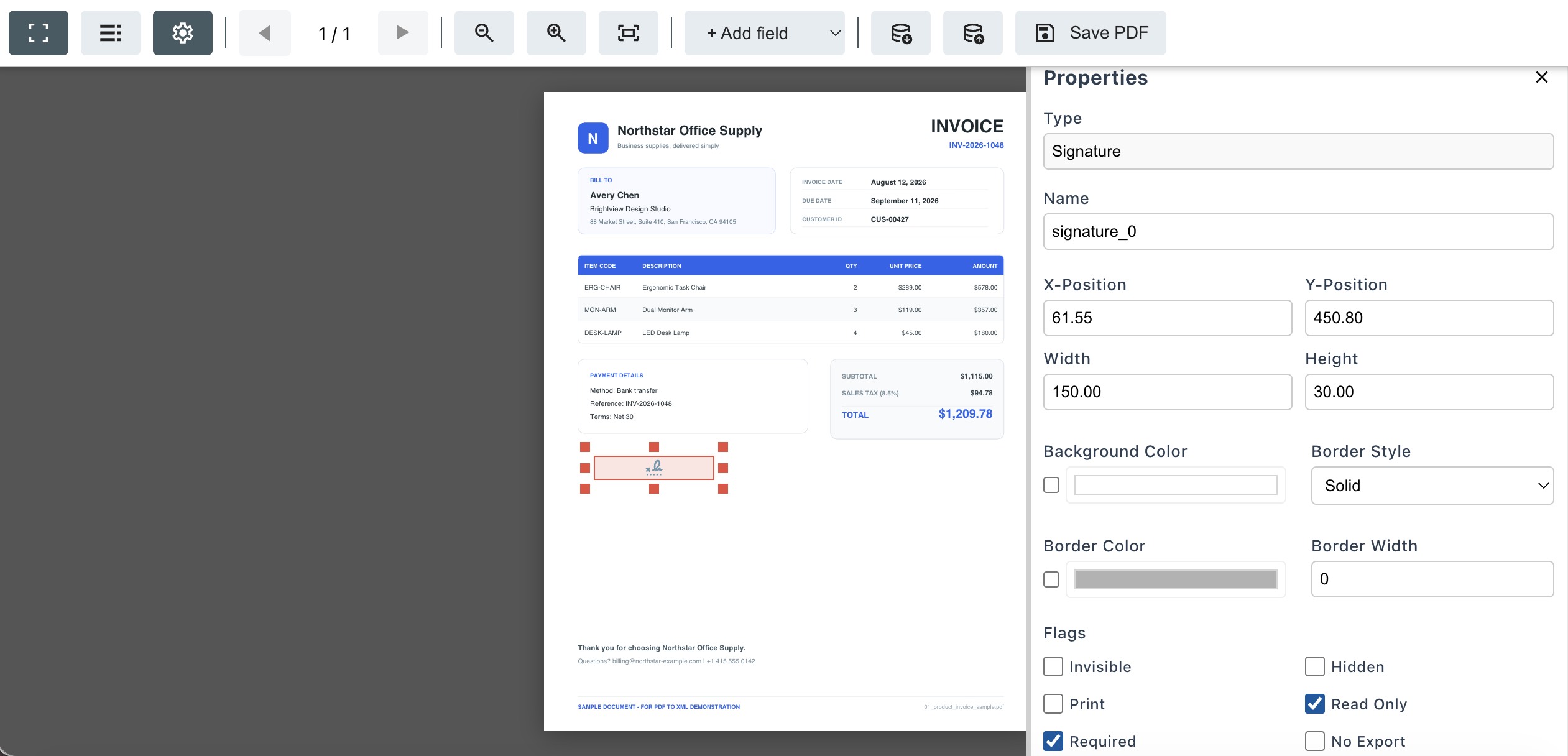
Task: Click the Height input field
Action: pos(1429,392)
